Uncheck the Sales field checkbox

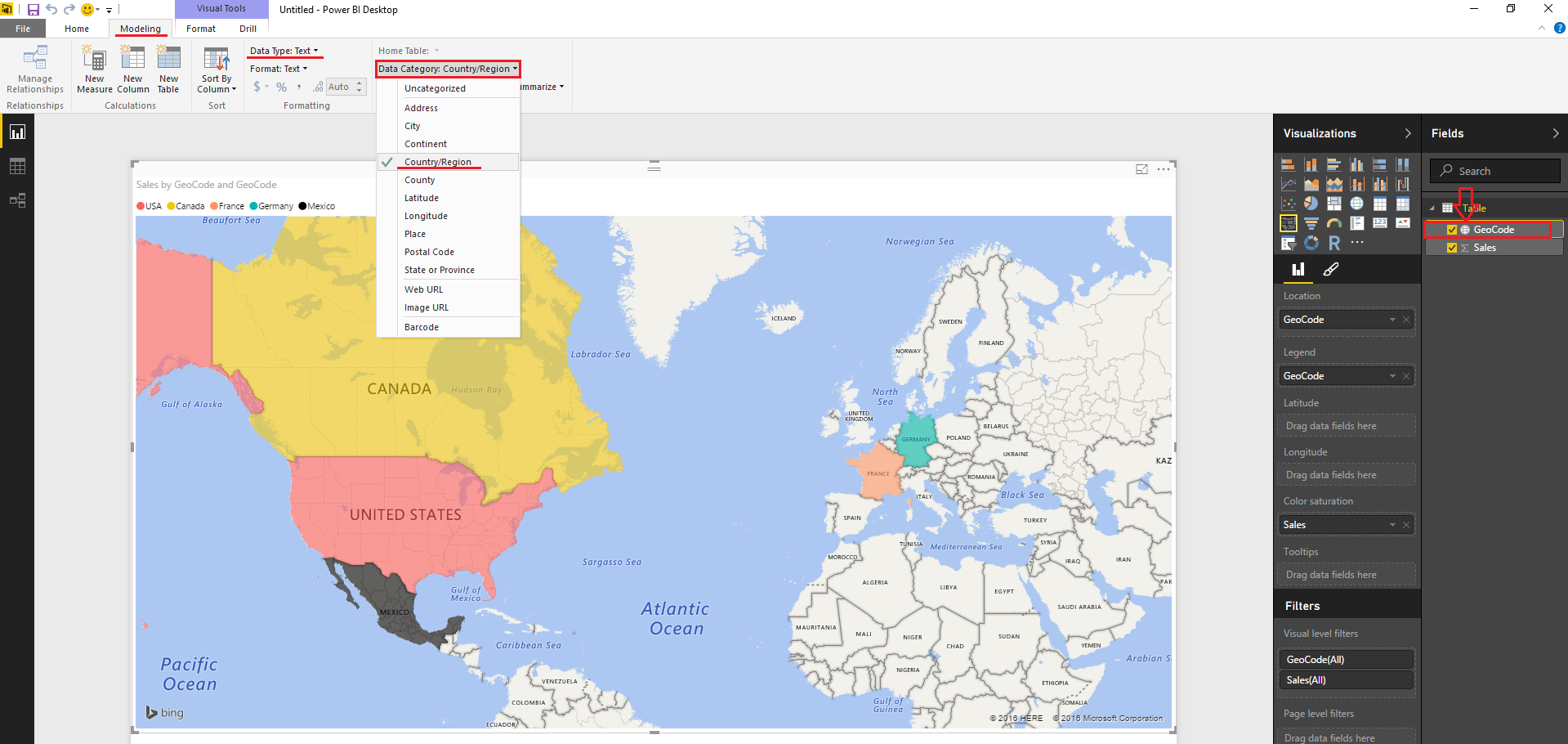tap(1452, 248)
